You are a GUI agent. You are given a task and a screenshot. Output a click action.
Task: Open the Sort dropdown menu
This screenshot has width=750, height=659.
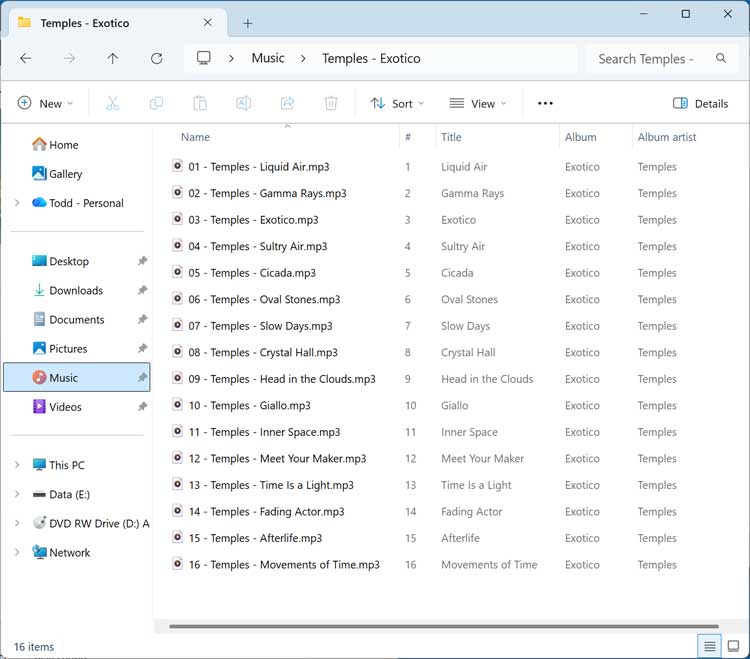[x=397, y=103]
